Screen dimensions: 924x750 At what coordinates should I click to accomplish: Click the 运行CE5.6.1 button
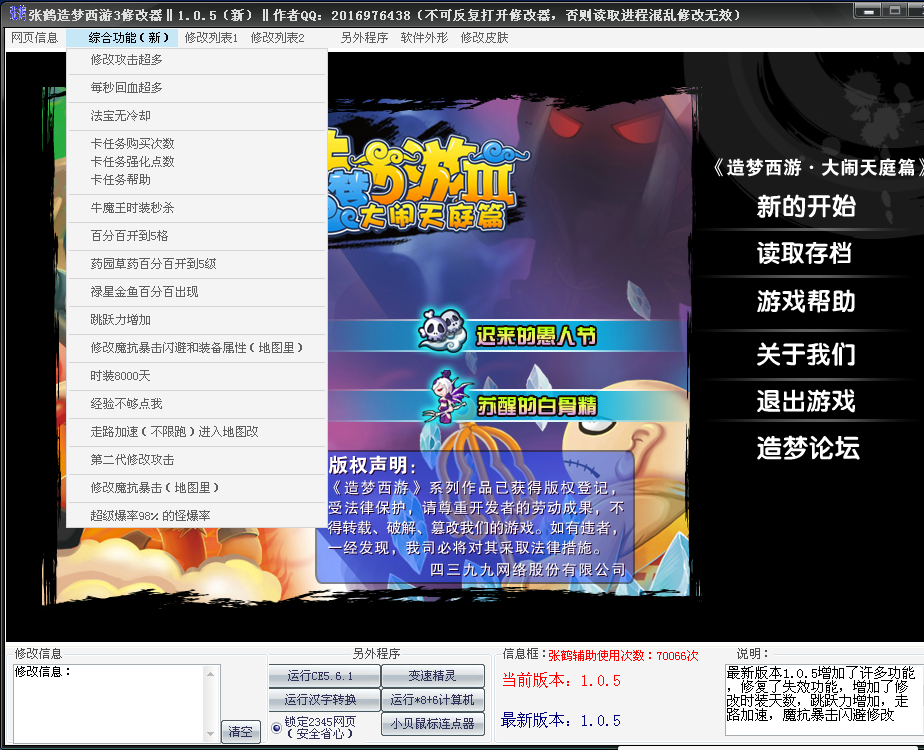click(324, 676)
